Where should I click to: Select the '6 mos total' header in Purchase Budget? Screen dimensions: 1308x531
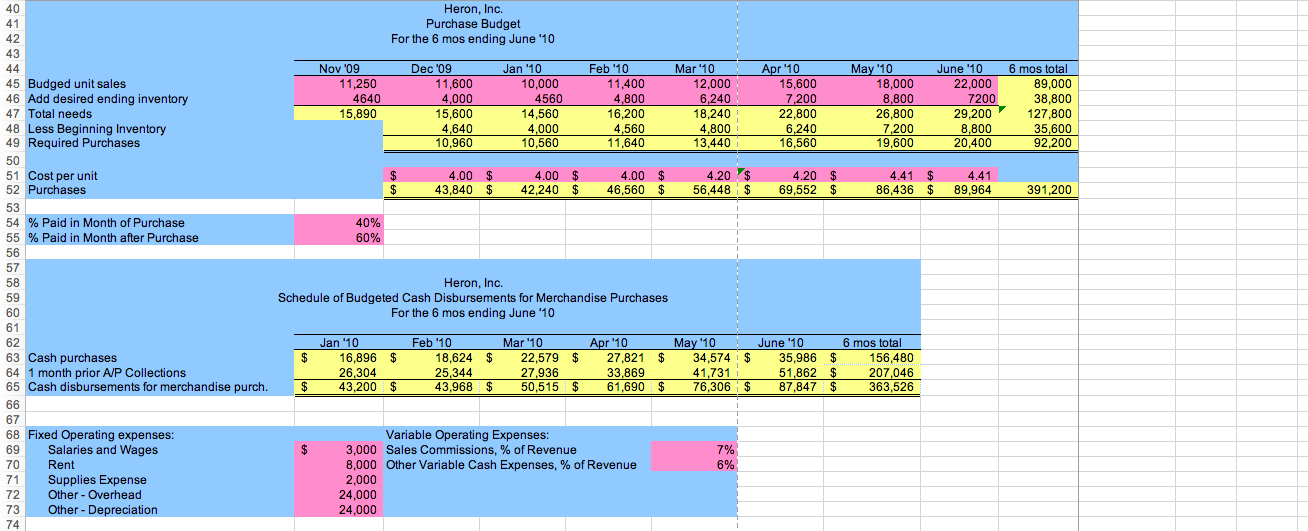(1038, 68)
